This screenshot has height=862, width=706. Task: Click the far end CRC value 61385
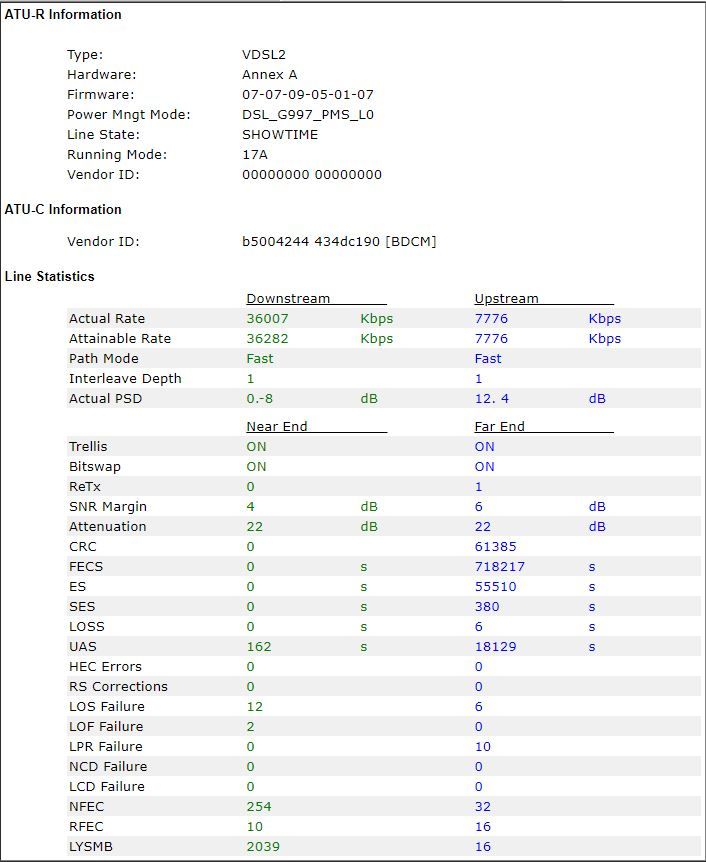(495, 547)
